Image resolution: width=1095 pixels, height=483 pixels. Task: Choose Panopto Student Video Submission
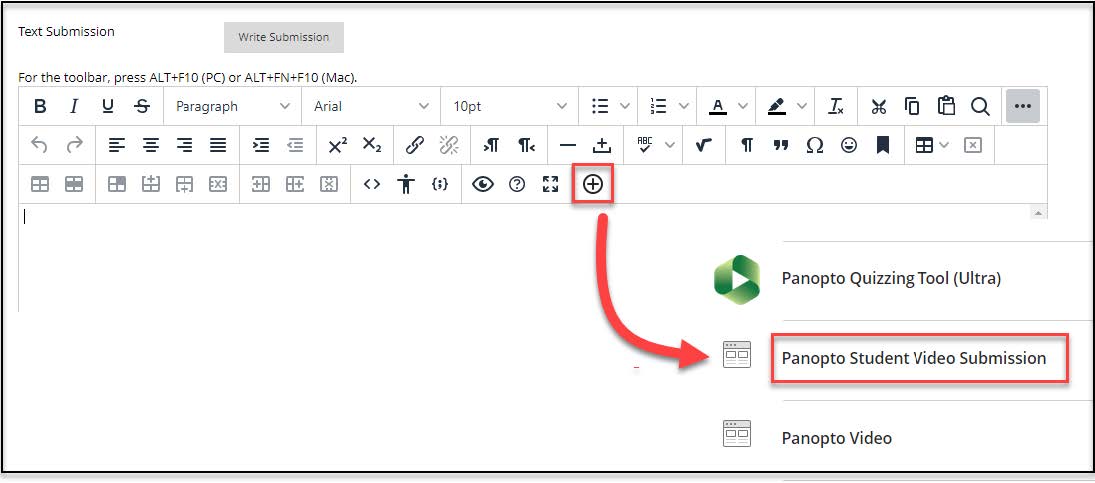[913, 358]
